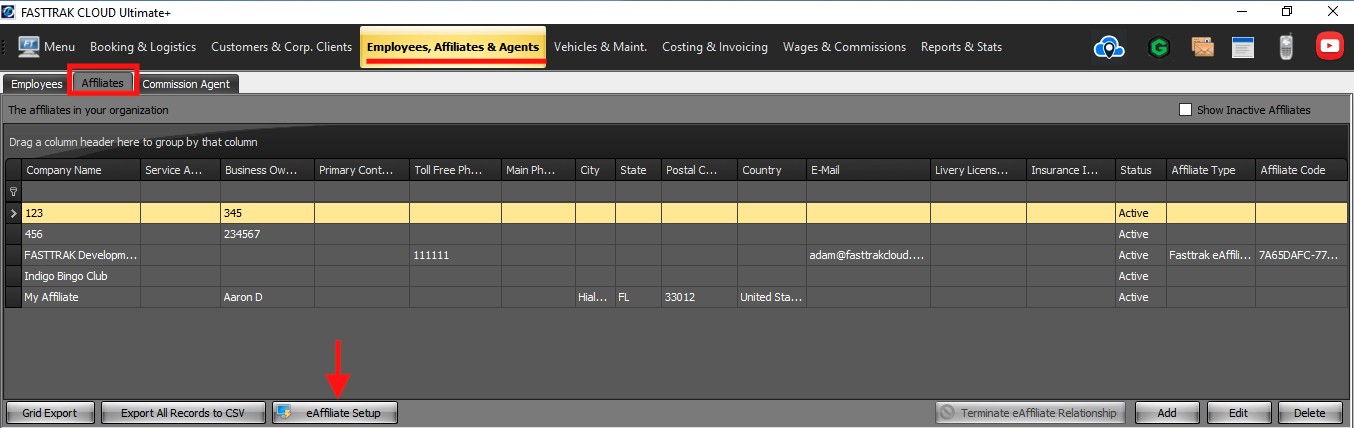Click the row indicator arrow for 123

(x=14, y=213)
